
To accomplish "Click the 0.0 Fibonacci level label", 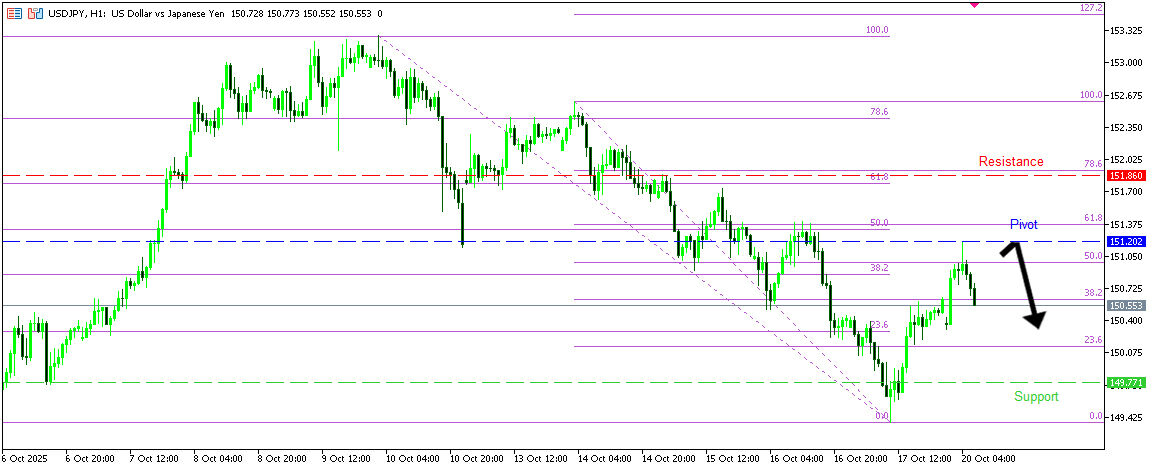I will pyautogui.click(x=1095, y=416).
